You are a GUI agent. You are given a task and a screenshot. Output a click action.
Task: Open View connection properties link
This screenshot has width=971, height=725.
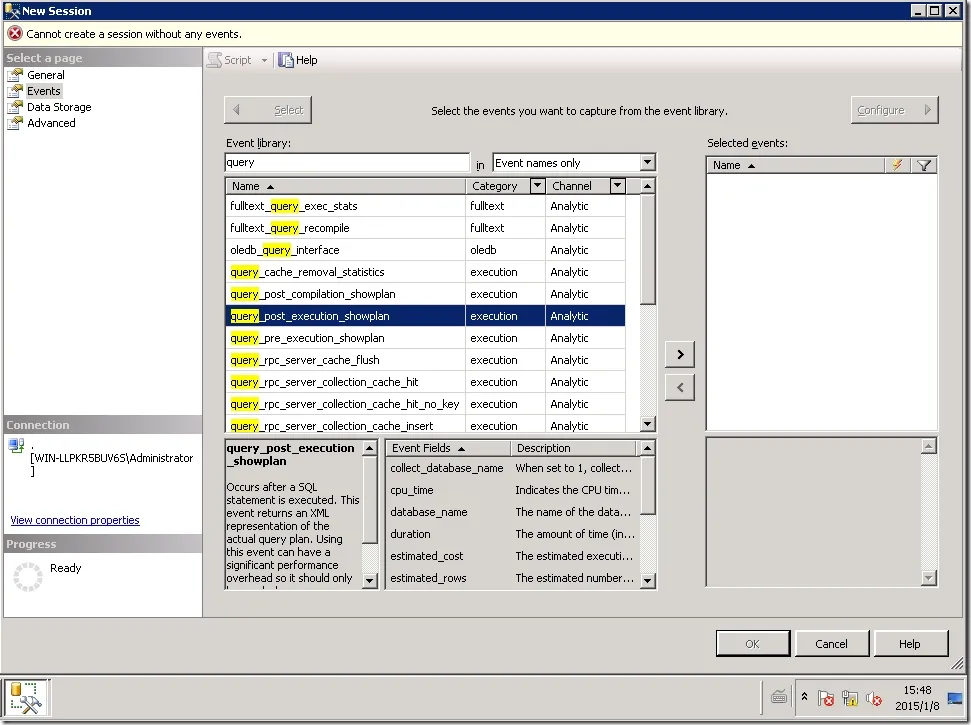(x=75, y=520)
